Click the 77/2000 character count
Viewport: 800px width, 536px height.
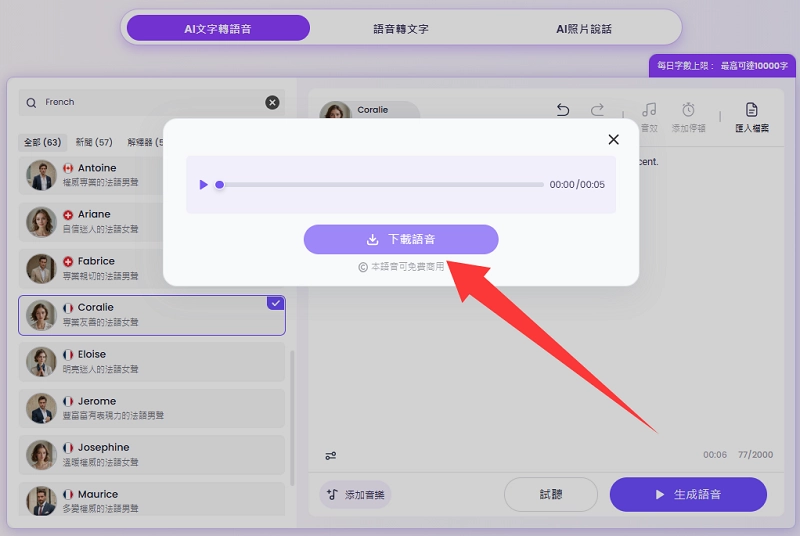(x=755, y=454)
